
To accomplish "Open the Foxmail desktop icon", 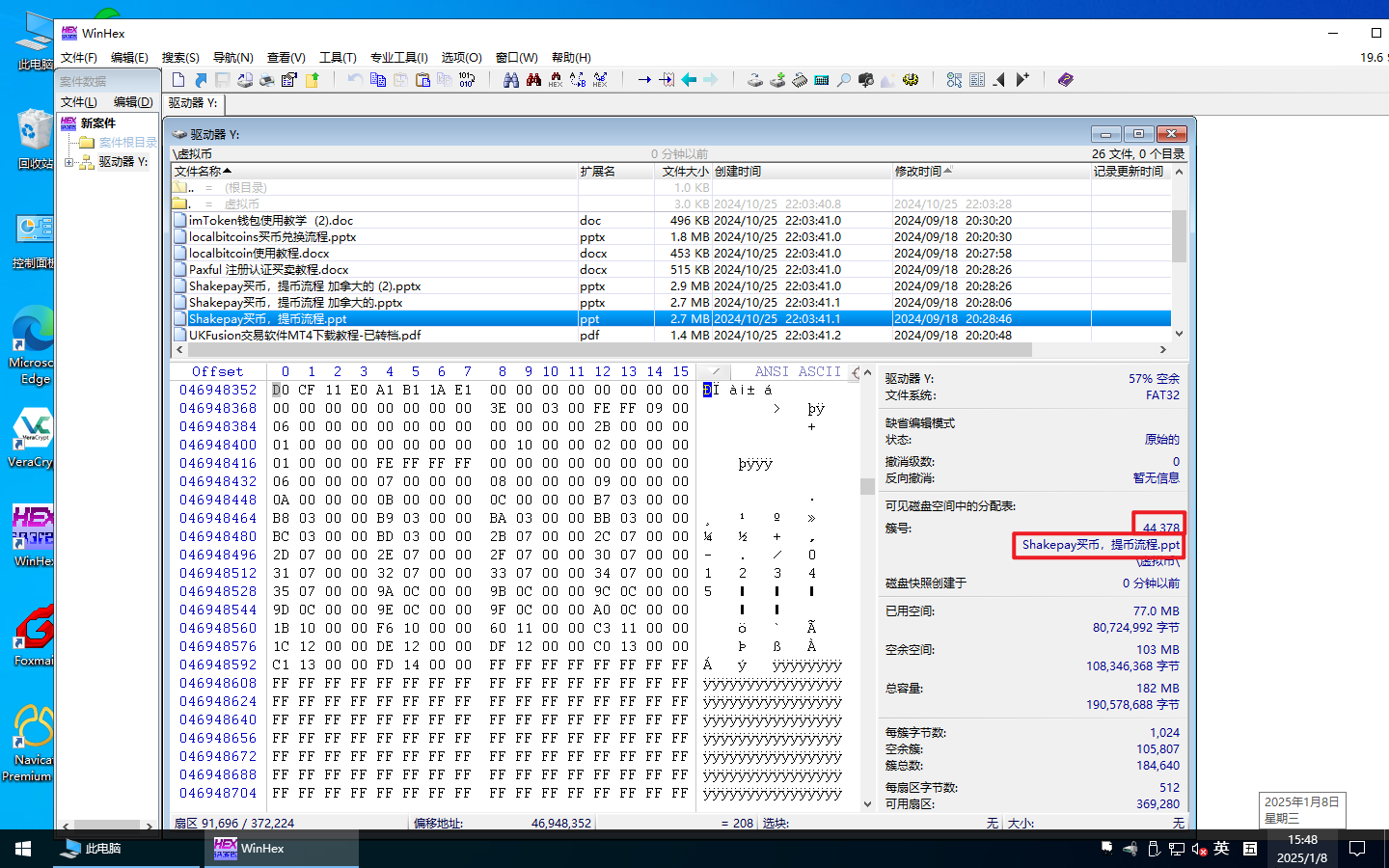I will [x=33, y=637].
